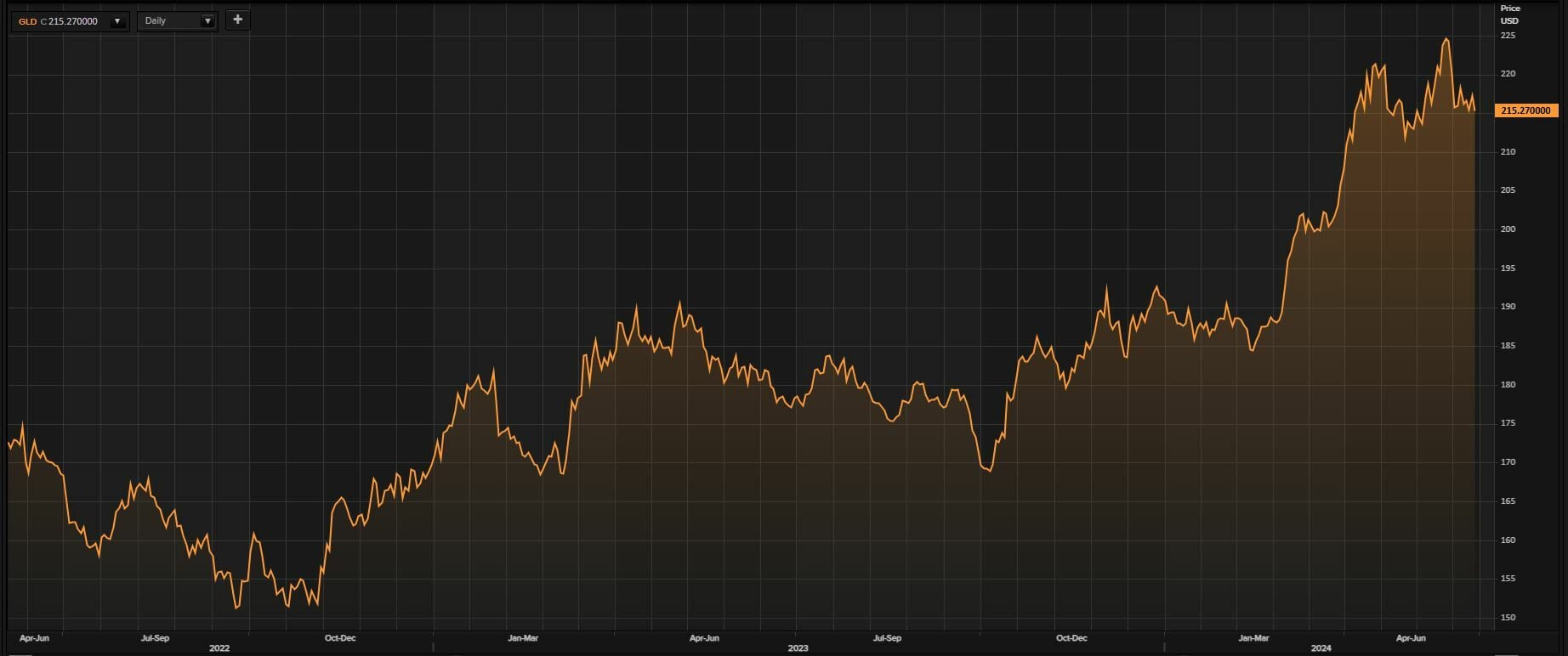Screen dimensions: 1568x656
Task: Click the 185 price axis label
Action: tap(1508, 346)
